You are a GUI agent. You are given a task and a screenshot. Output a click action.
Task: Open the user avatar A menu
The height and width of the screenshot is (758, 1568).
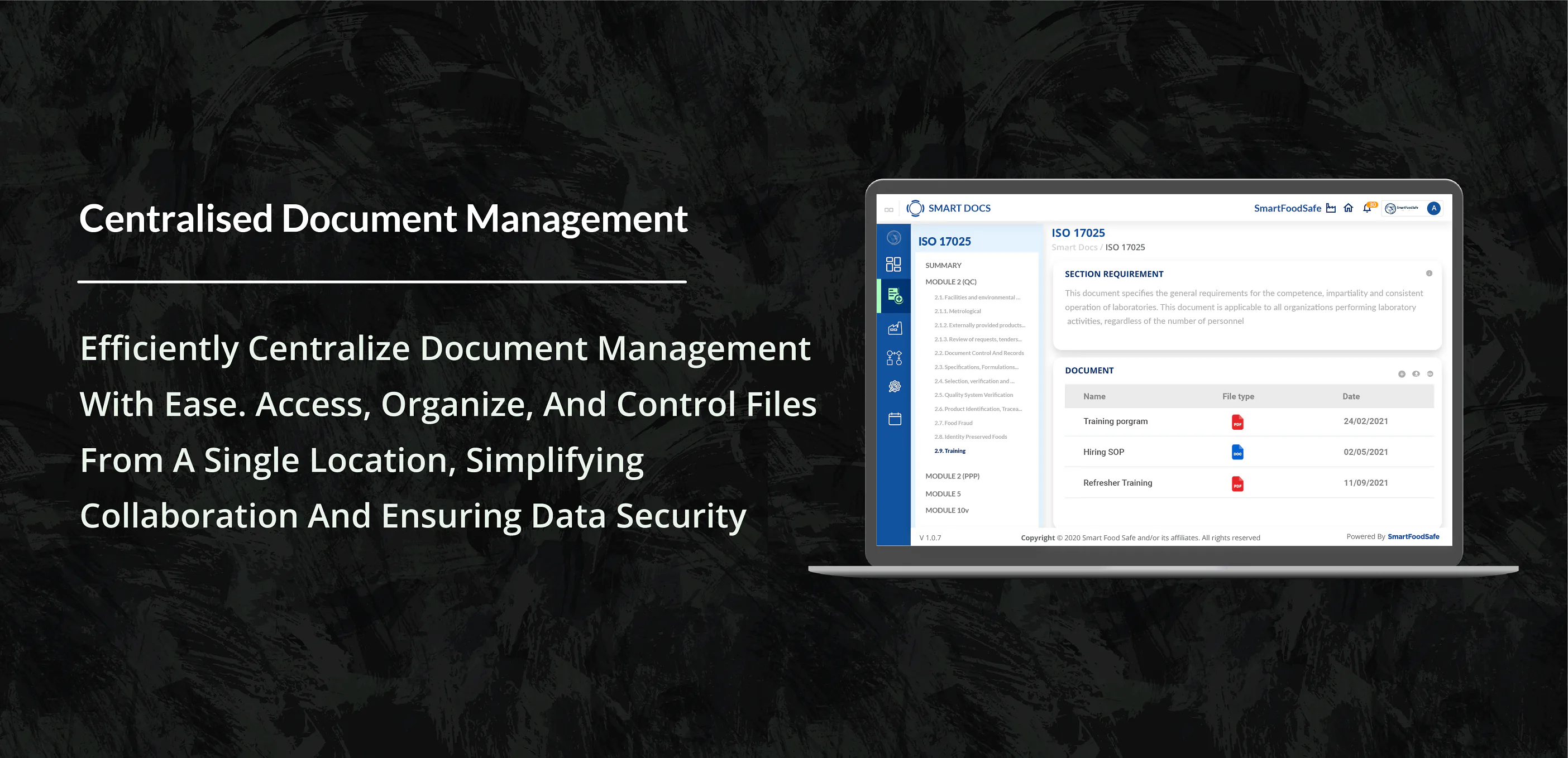(1433, 208)
